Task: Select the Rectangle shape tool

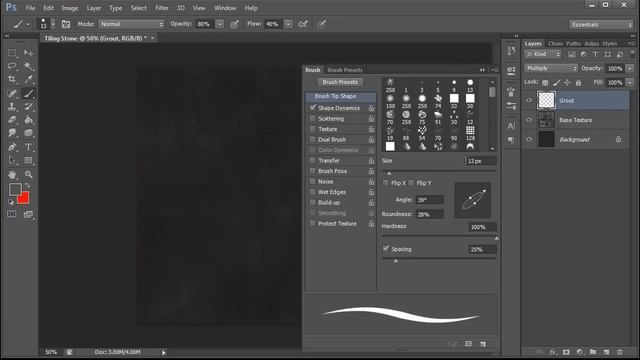Action: tap(28, 160)
